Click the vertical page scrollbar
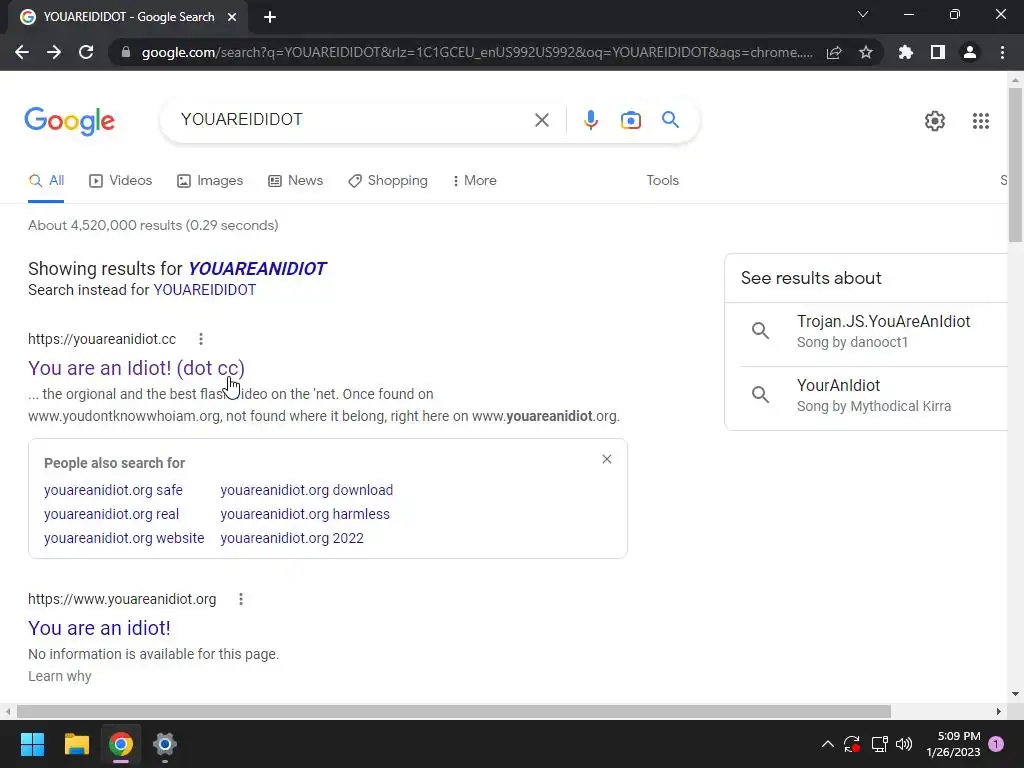The width and height of the screenshot is (1024, 768). tap(1016, 163)
